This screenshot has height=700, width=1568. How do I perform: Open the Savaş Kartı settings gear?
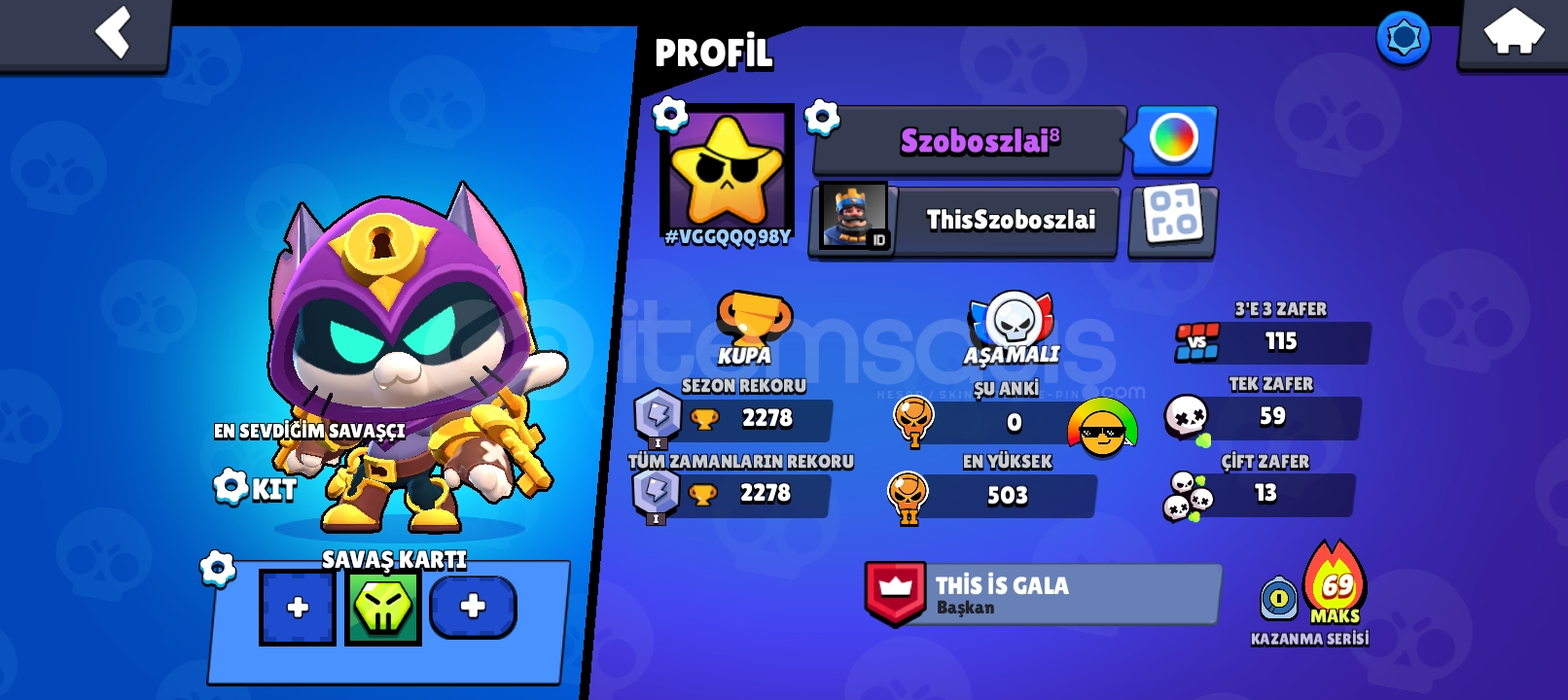point(218,569)
